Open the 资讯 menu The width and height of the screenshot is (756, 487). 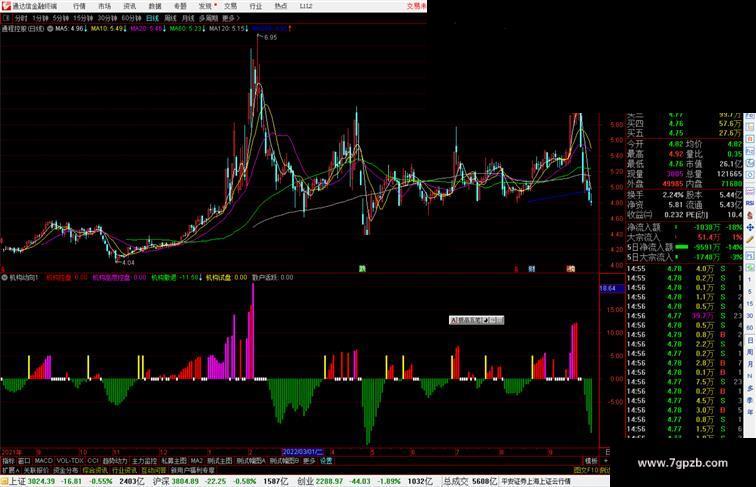pyautogui.click(x=129, y=6)
